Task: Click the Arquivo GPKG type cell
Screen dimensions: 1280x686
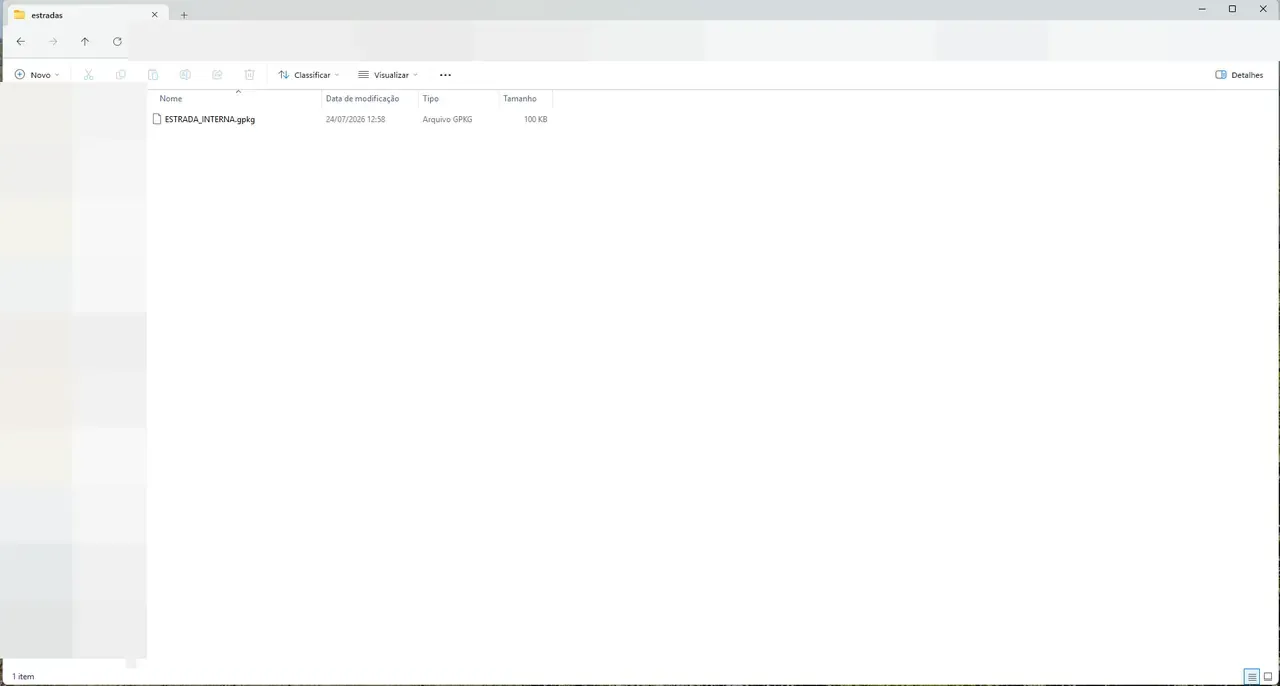Action: point(447,119)
